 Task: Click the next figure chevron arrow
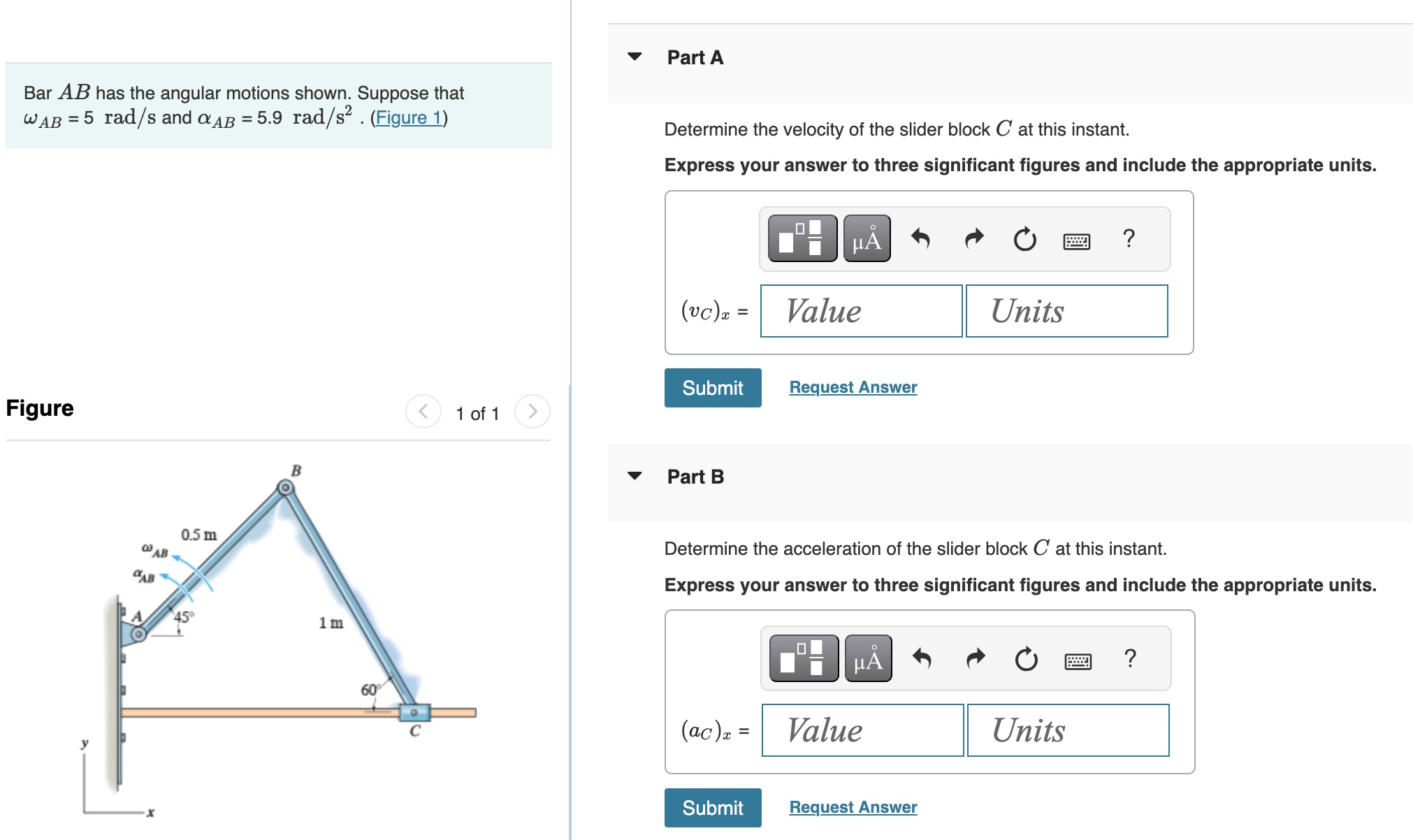(532, 412)
